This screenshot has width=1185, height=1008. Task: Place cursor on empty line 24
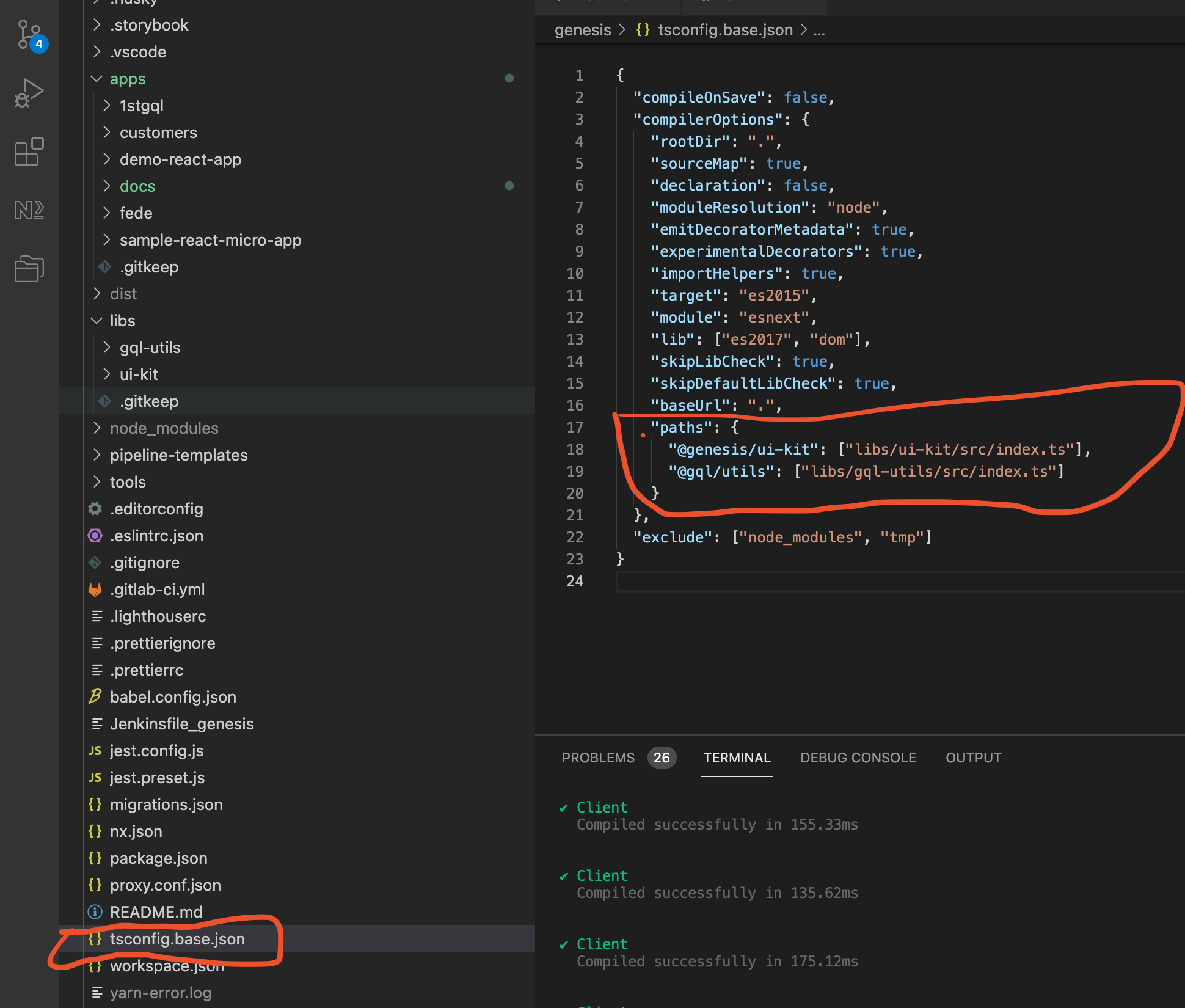(x=900, y=581)
